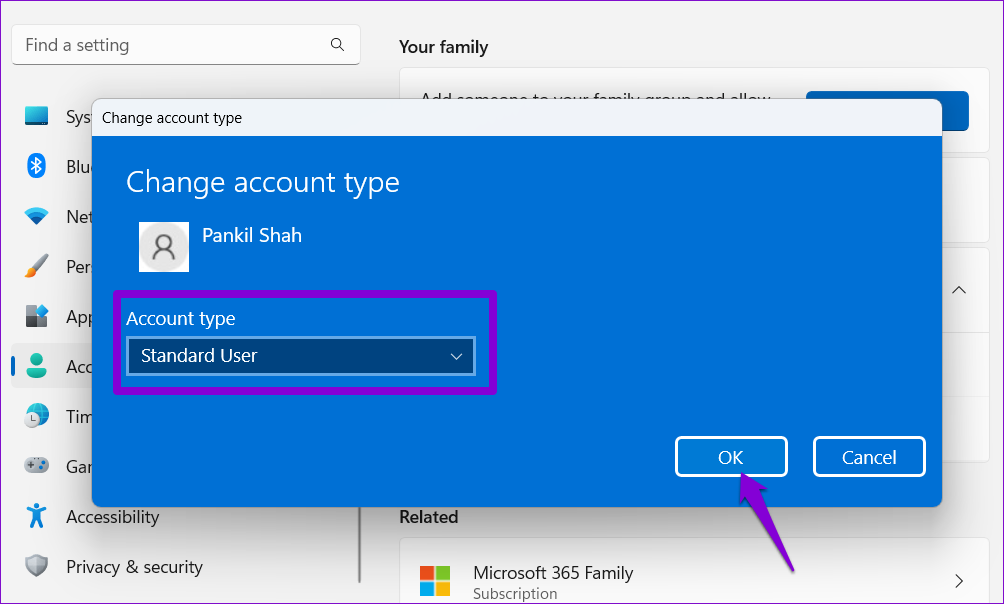Screen dimensions: 1004x604
Task: Click the Microsoft 365 Family right chevron
Action: [x=958, y=581]
